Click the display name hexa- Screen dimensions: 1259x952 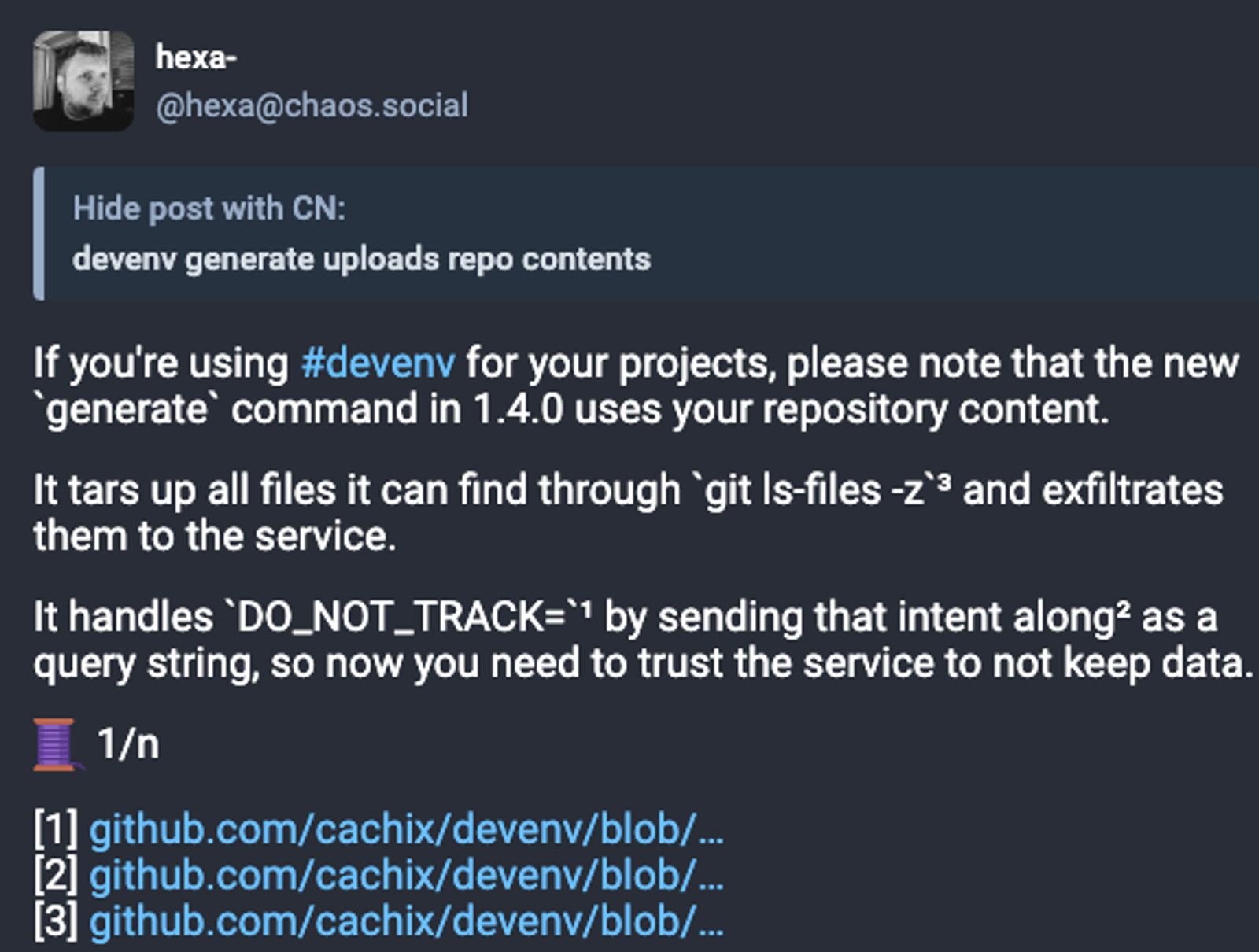point(196,57)
